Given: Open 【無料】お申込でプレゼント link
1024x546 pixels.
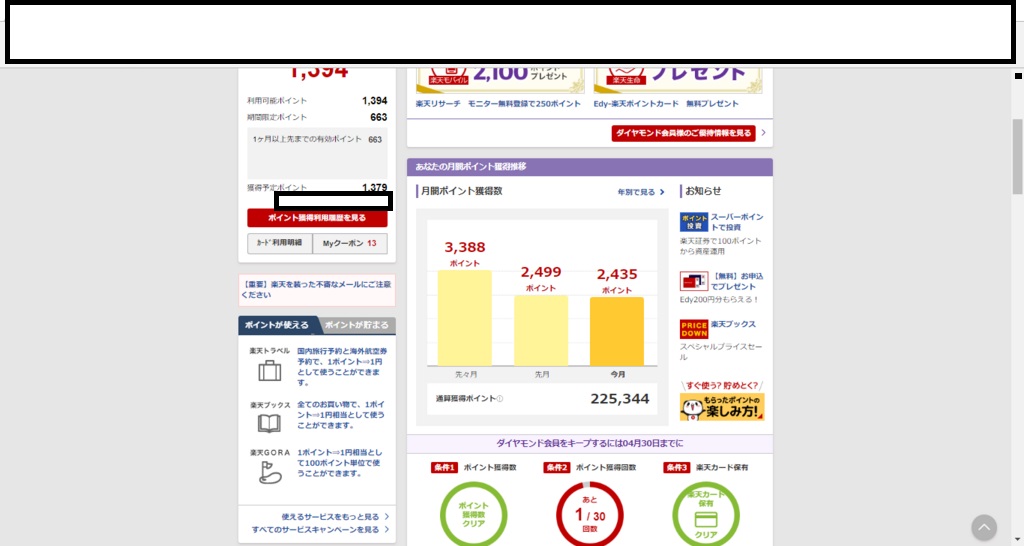Looking at the screenshot, I should pos(737,281).
